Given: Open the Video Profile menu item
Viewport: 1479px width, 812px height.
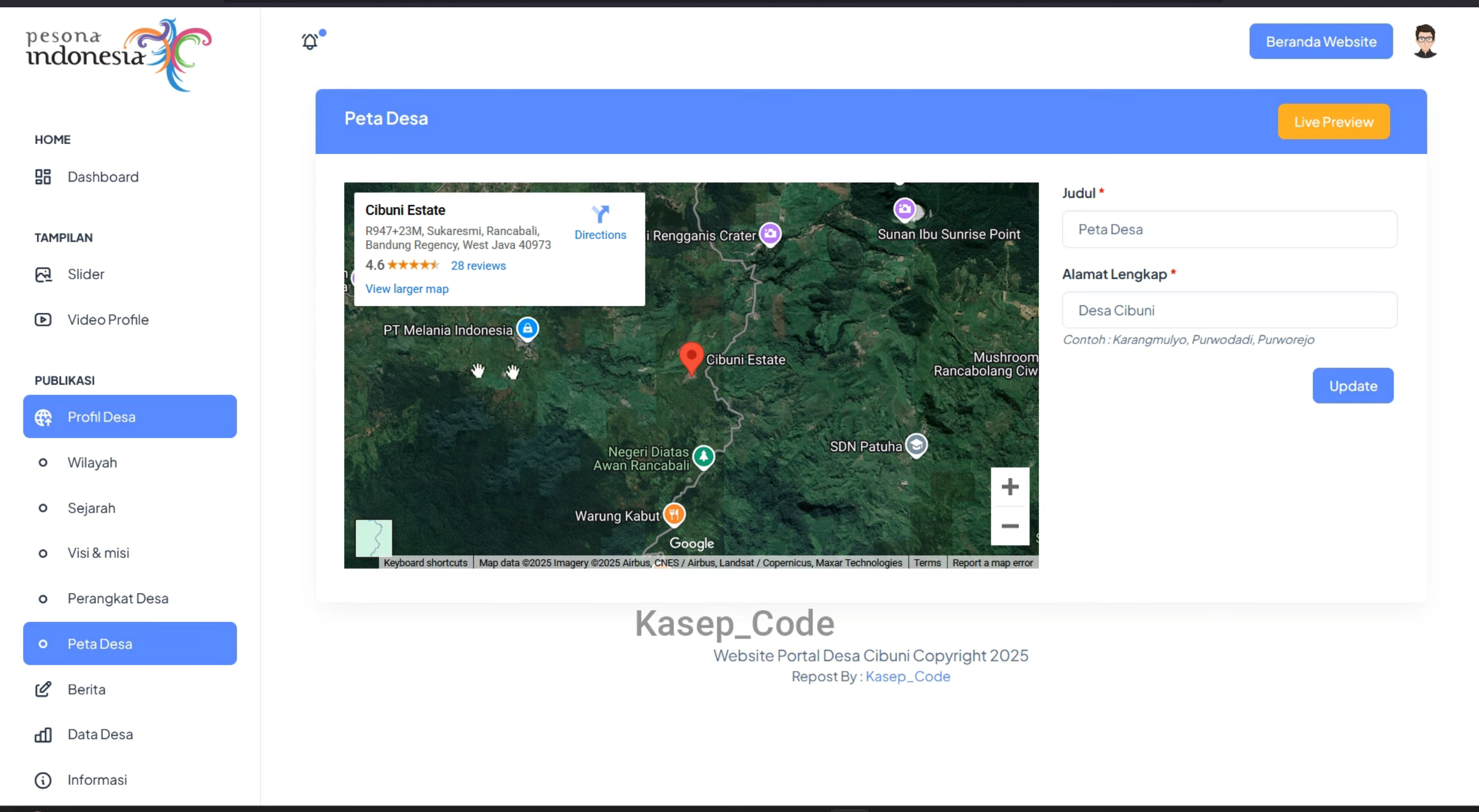Looking at the screenshot, I should (130, 320).
